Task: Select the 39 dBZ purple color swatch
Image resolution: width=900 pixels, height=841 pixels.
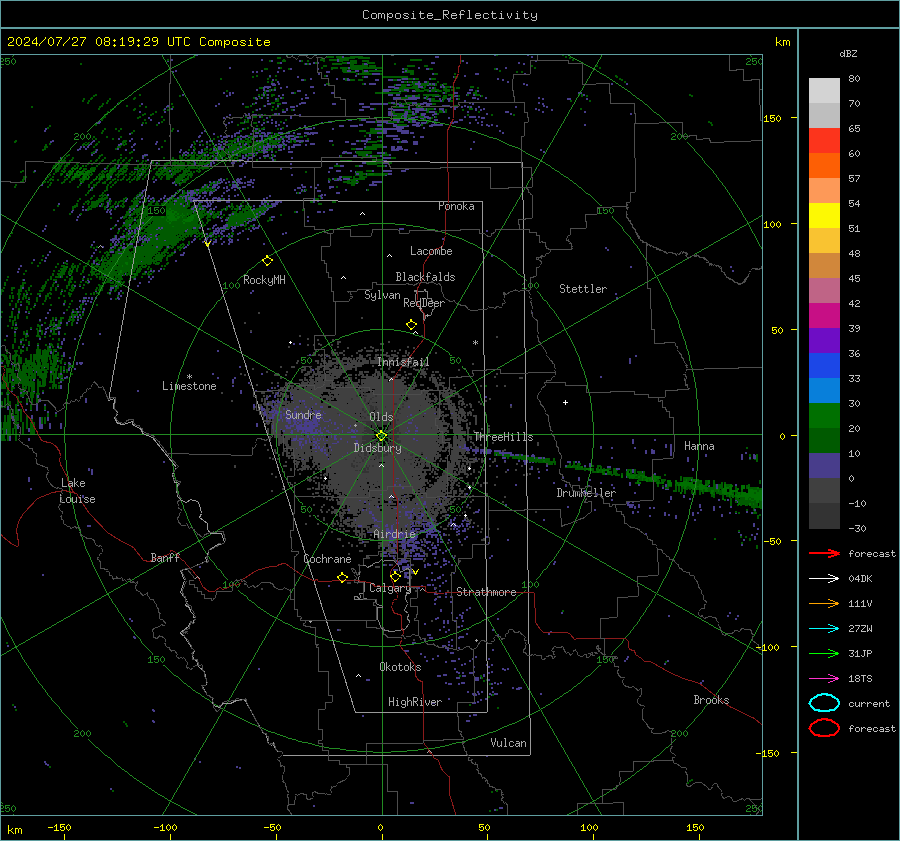Action: click(x=824, y=340)
